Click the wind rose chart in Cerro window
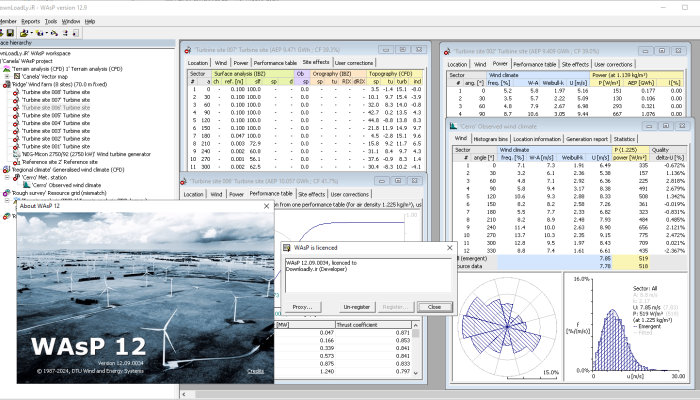This screenshot has height=400, width=700. [x=508, y=327]
